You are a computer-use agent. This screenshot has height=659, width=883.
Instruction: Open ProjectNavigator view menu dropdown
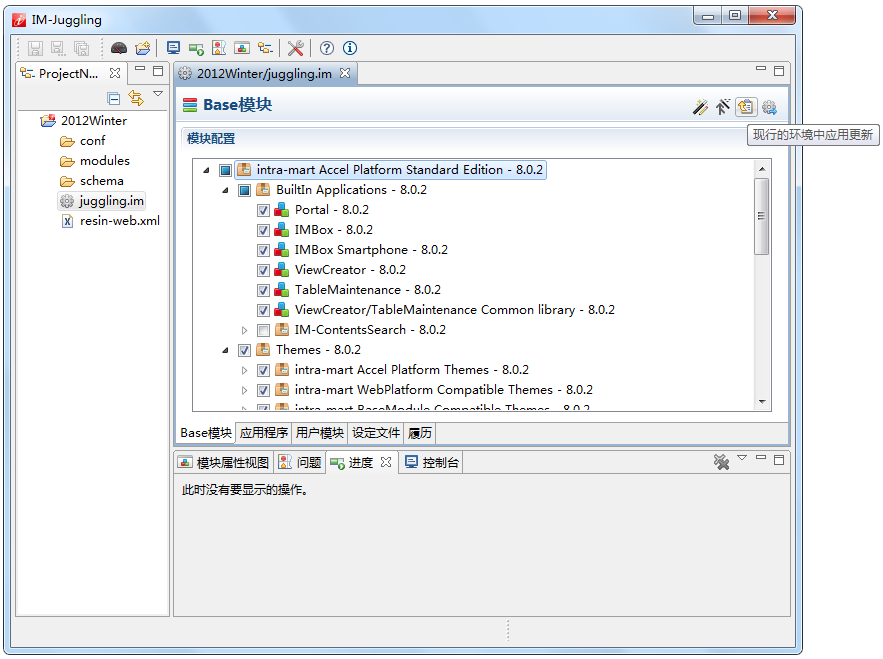pyautogui.click(x=158, y=93)
